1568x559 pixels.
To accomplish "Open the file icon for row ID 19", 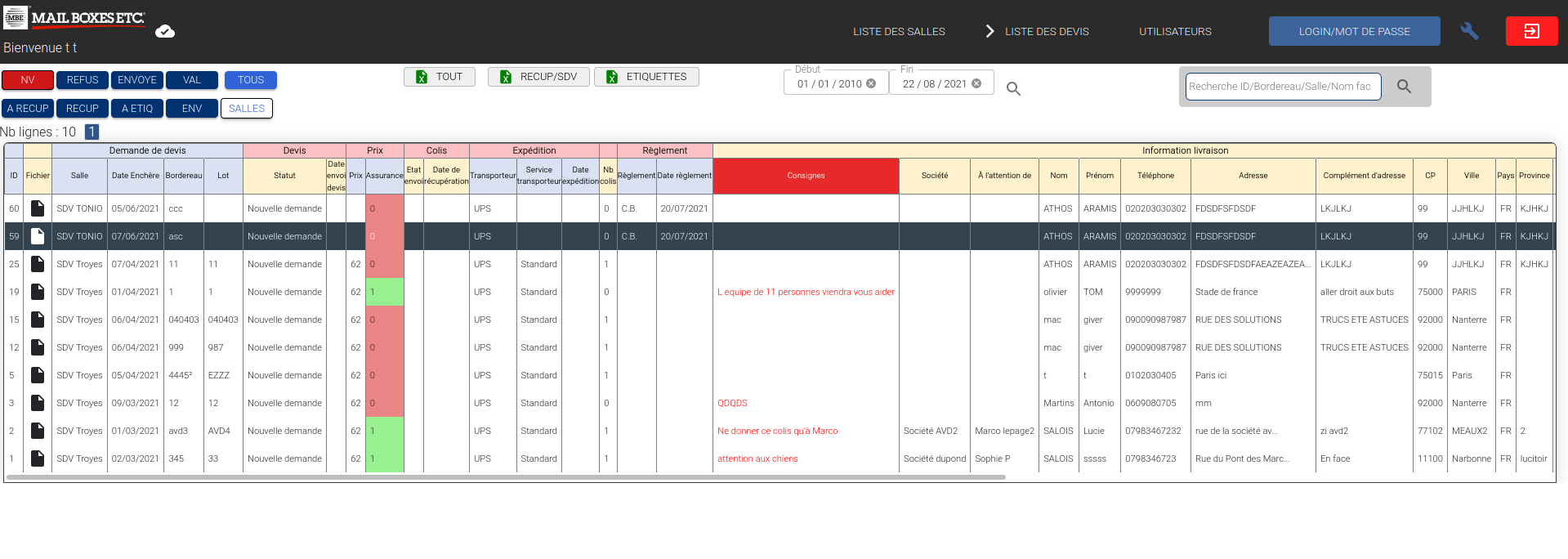I will click(x=38, y=292).
